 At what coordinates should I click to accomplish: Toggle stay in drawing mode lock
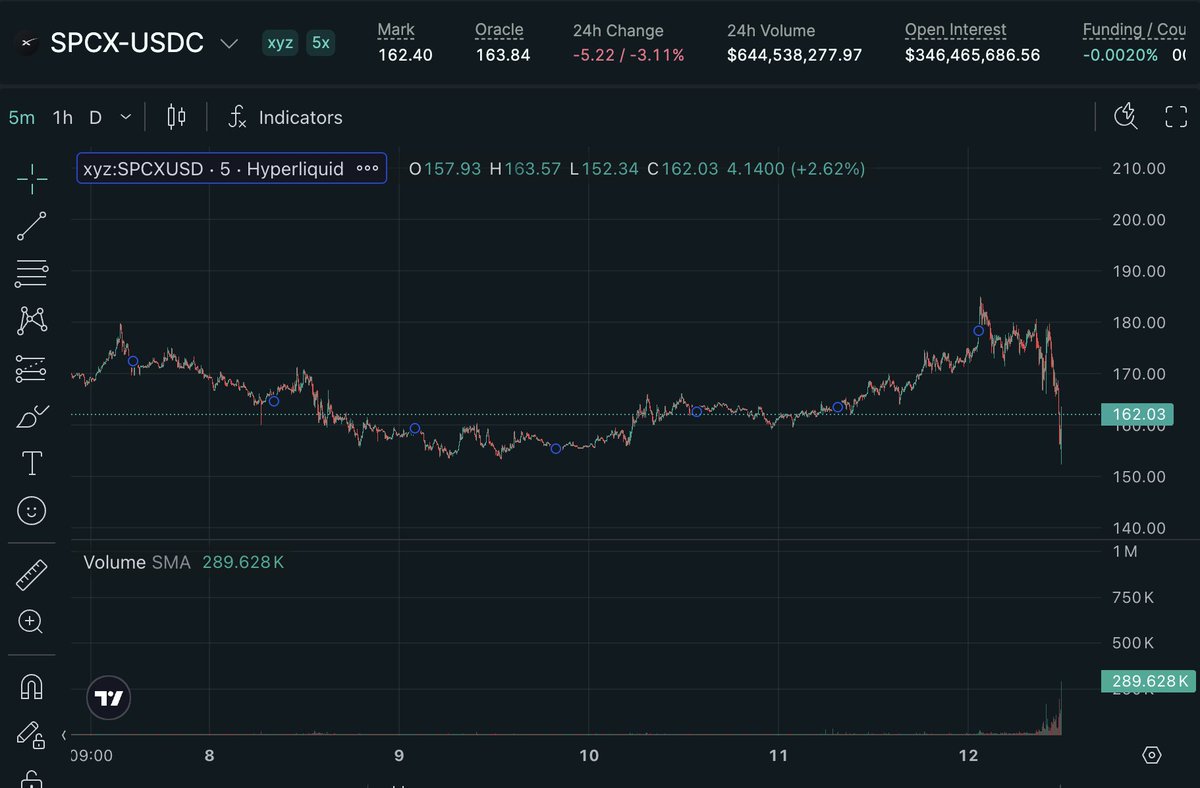pos(32,734)
